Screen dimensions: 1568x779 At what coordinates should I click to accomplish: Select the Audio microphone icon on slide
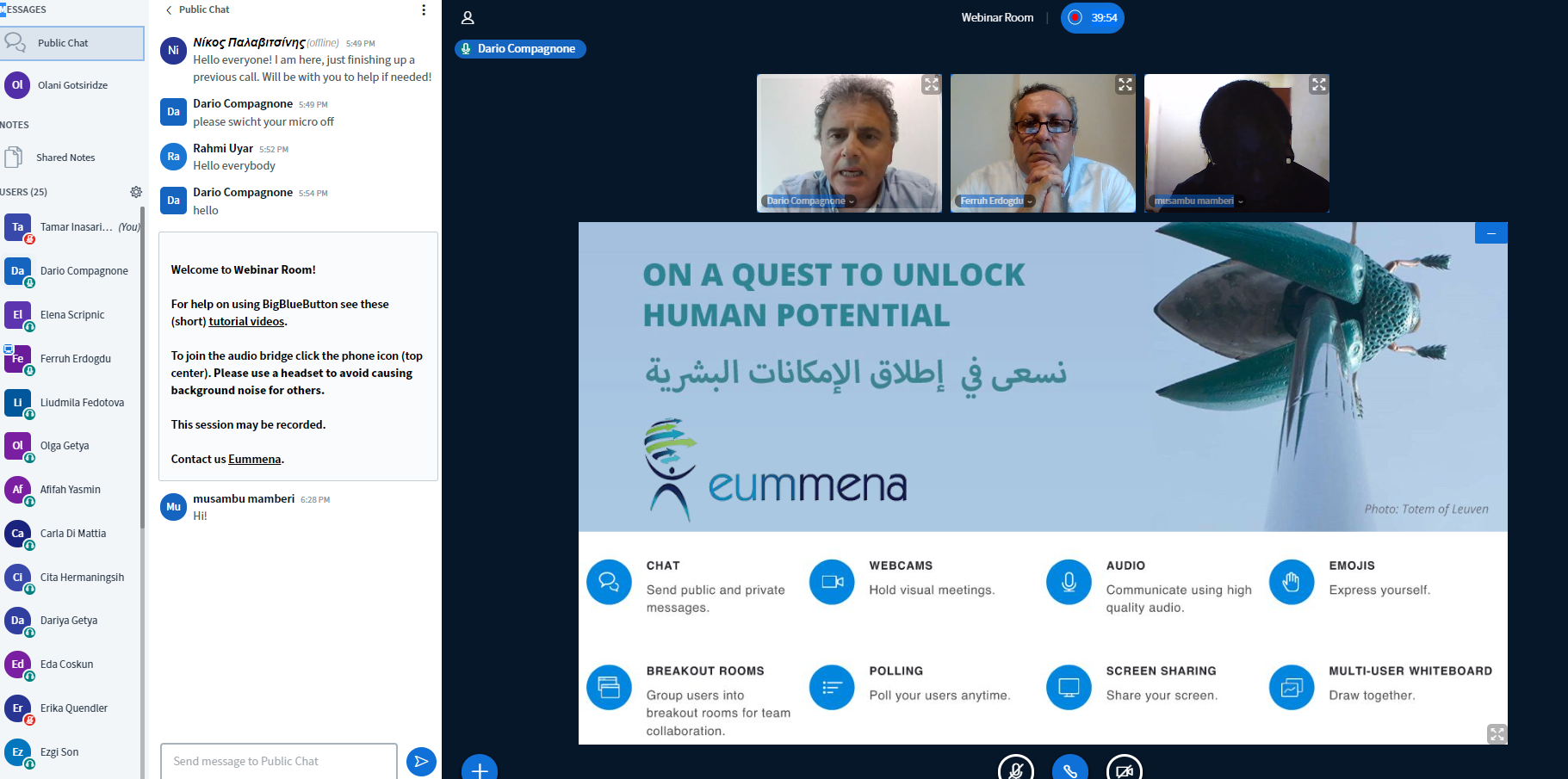[1069, 582]
